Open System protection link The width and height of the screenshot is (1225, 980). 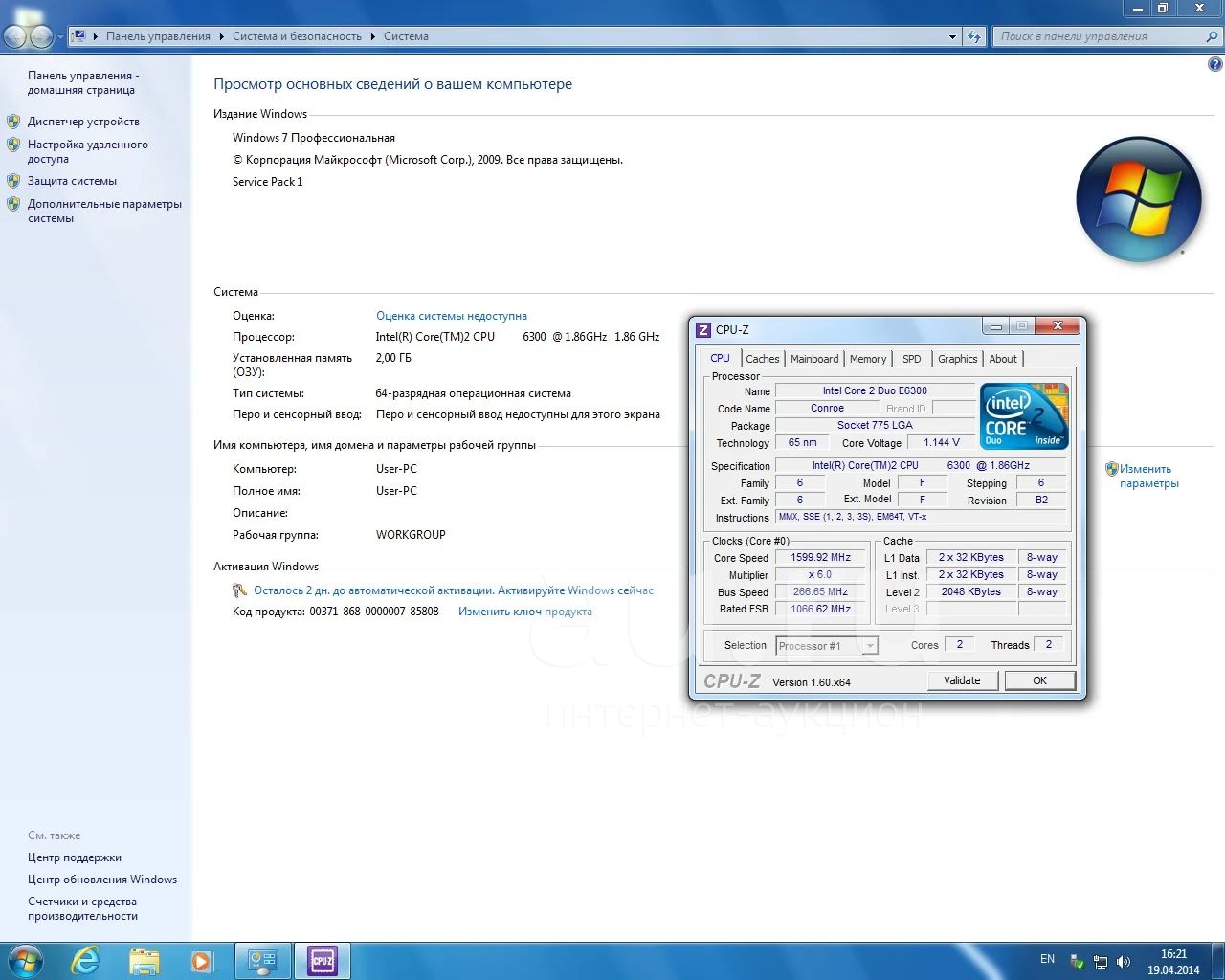coord(72,181)
